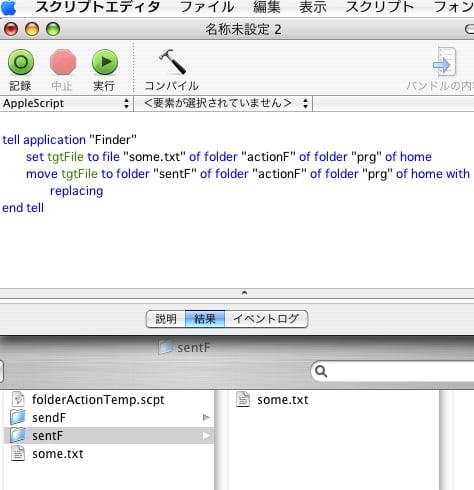Open the 表示 menu
Screen dimensions: 474x490
point(312,7)
